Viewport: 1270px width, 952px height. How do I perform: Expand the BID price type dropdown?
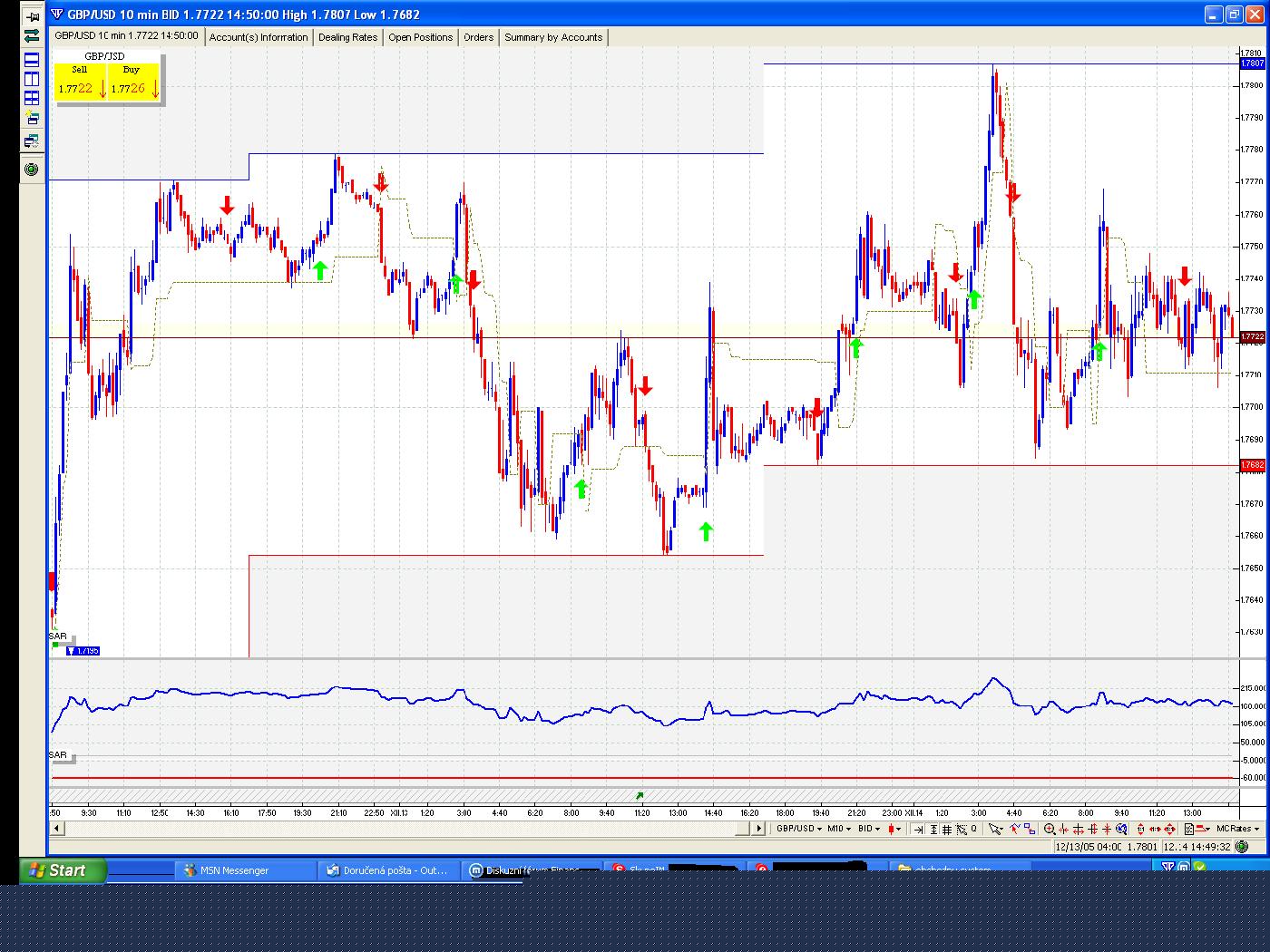869,829
